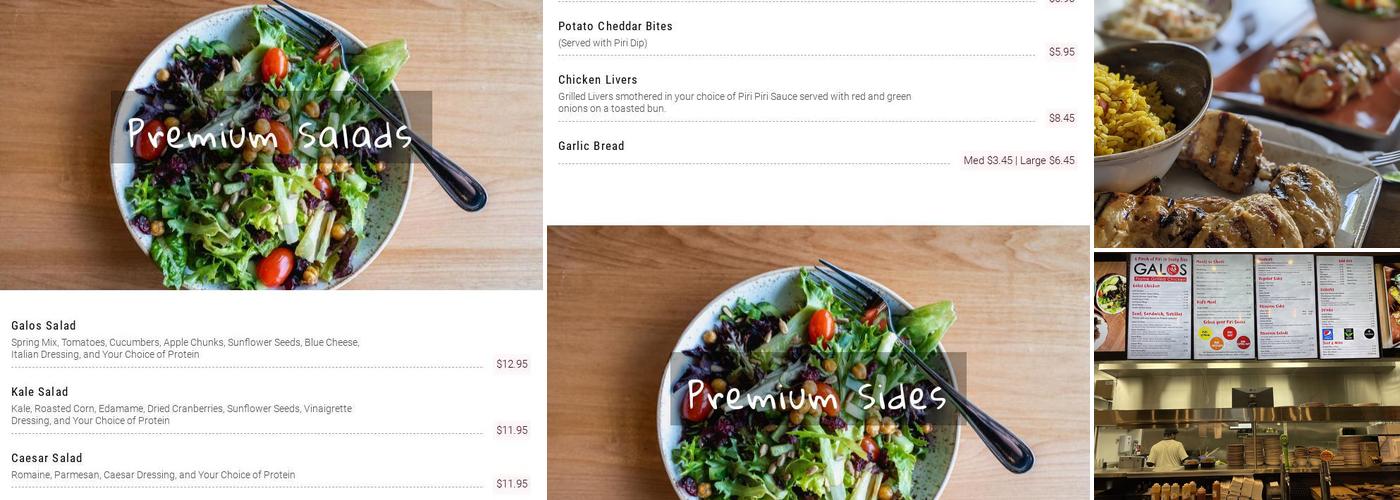
Task: Click the Galos Salad ingredients description
Action: 185,348
